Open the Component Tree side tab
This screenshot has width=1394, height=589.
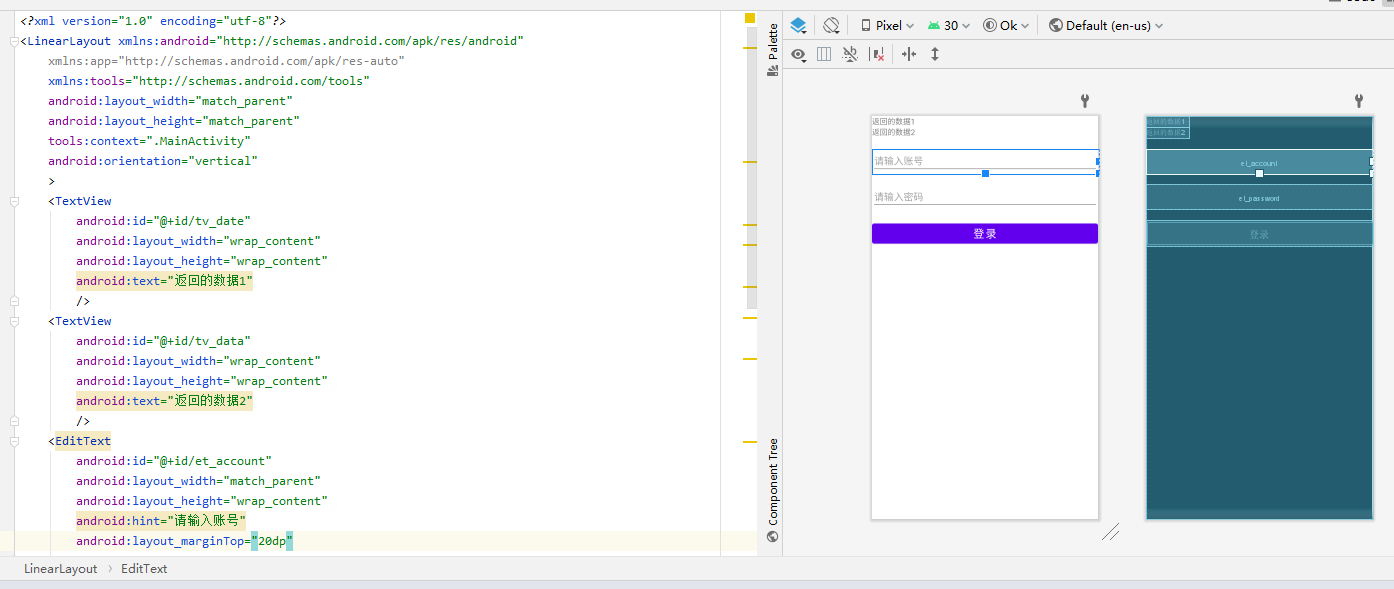[x=772, y=490]
